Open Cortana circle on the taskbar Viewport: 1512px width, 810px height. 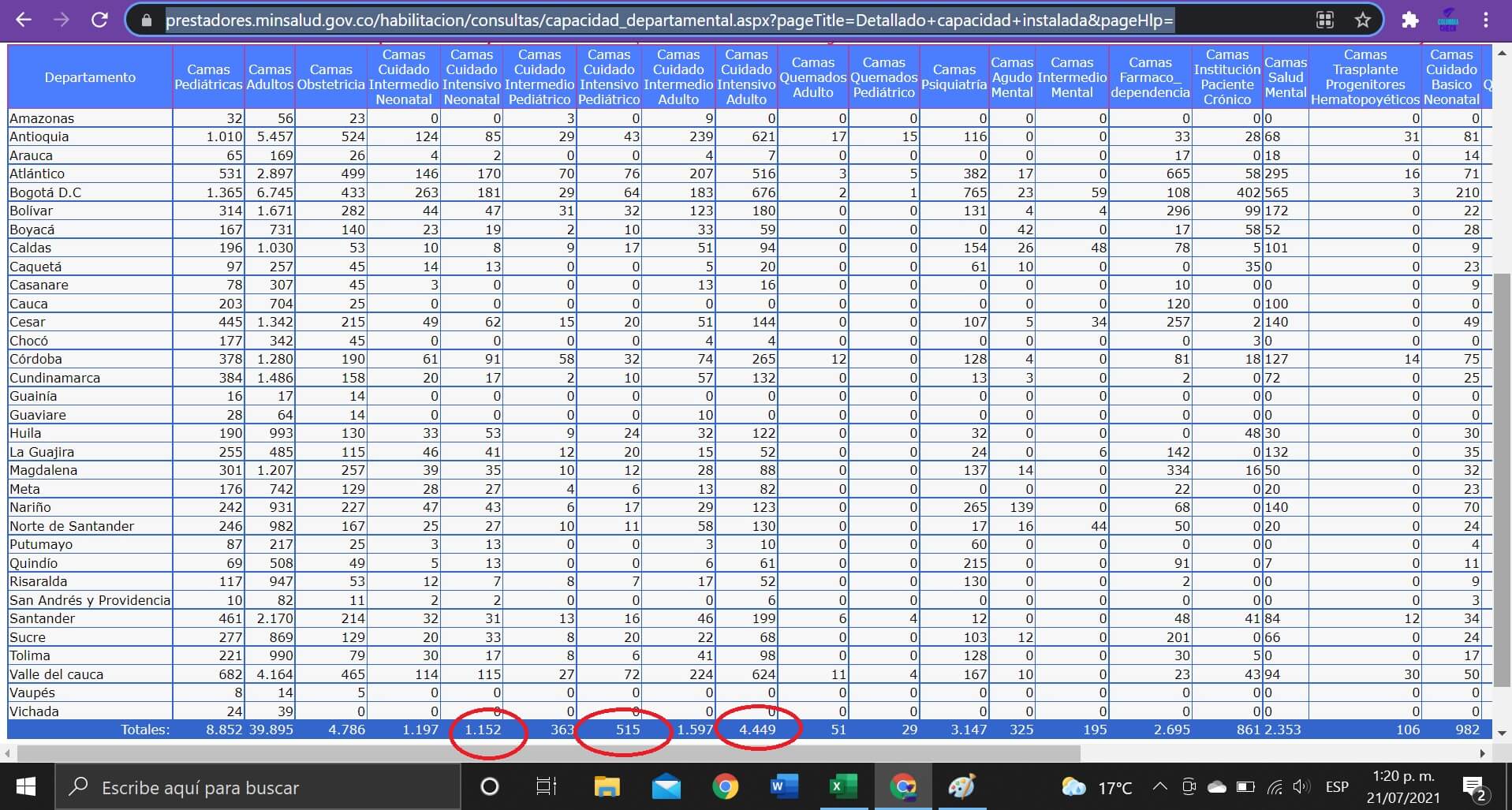489,786
